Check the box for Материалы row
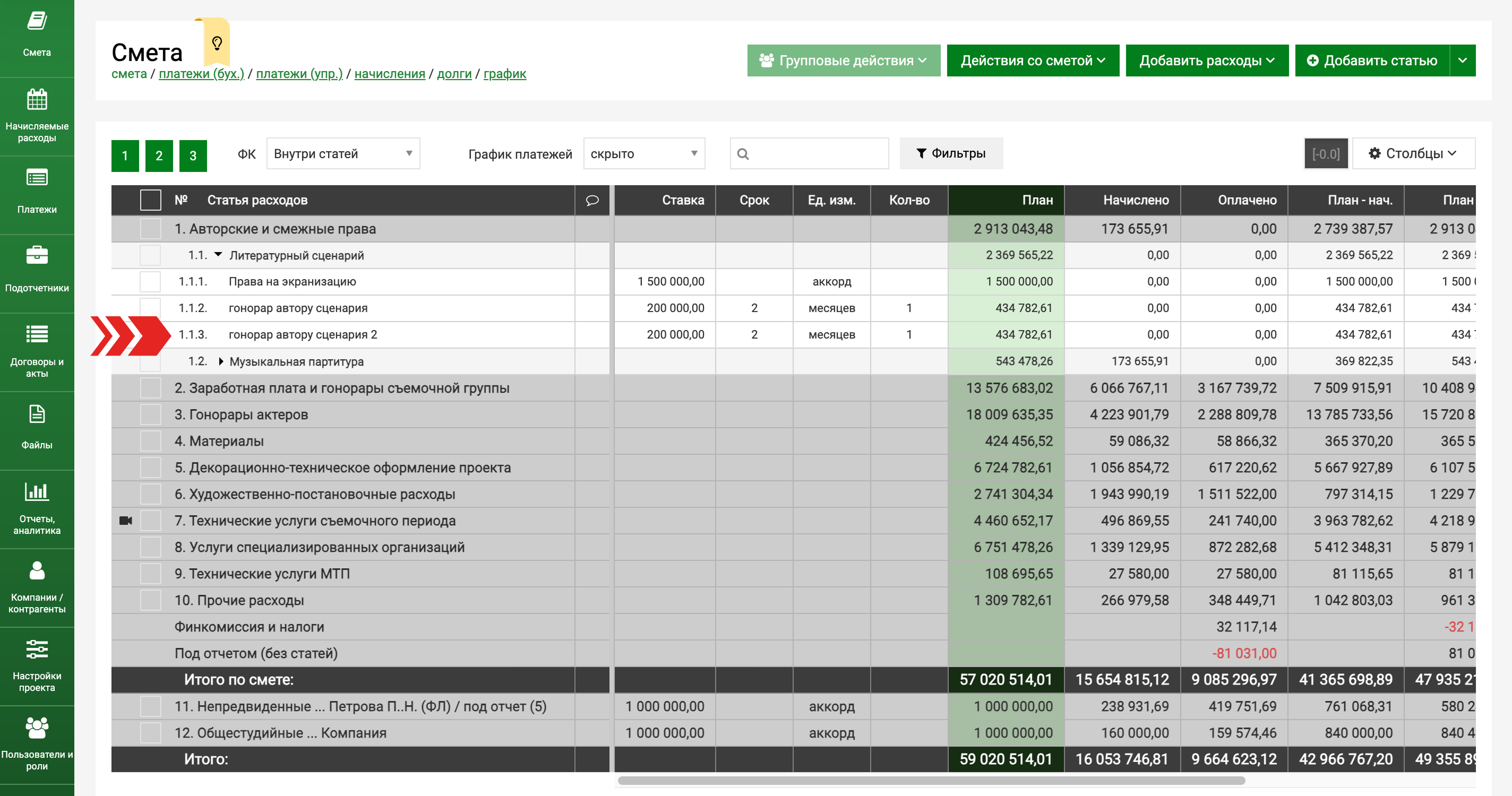This screenshot has width=1512, height=796. pos(151,441)
